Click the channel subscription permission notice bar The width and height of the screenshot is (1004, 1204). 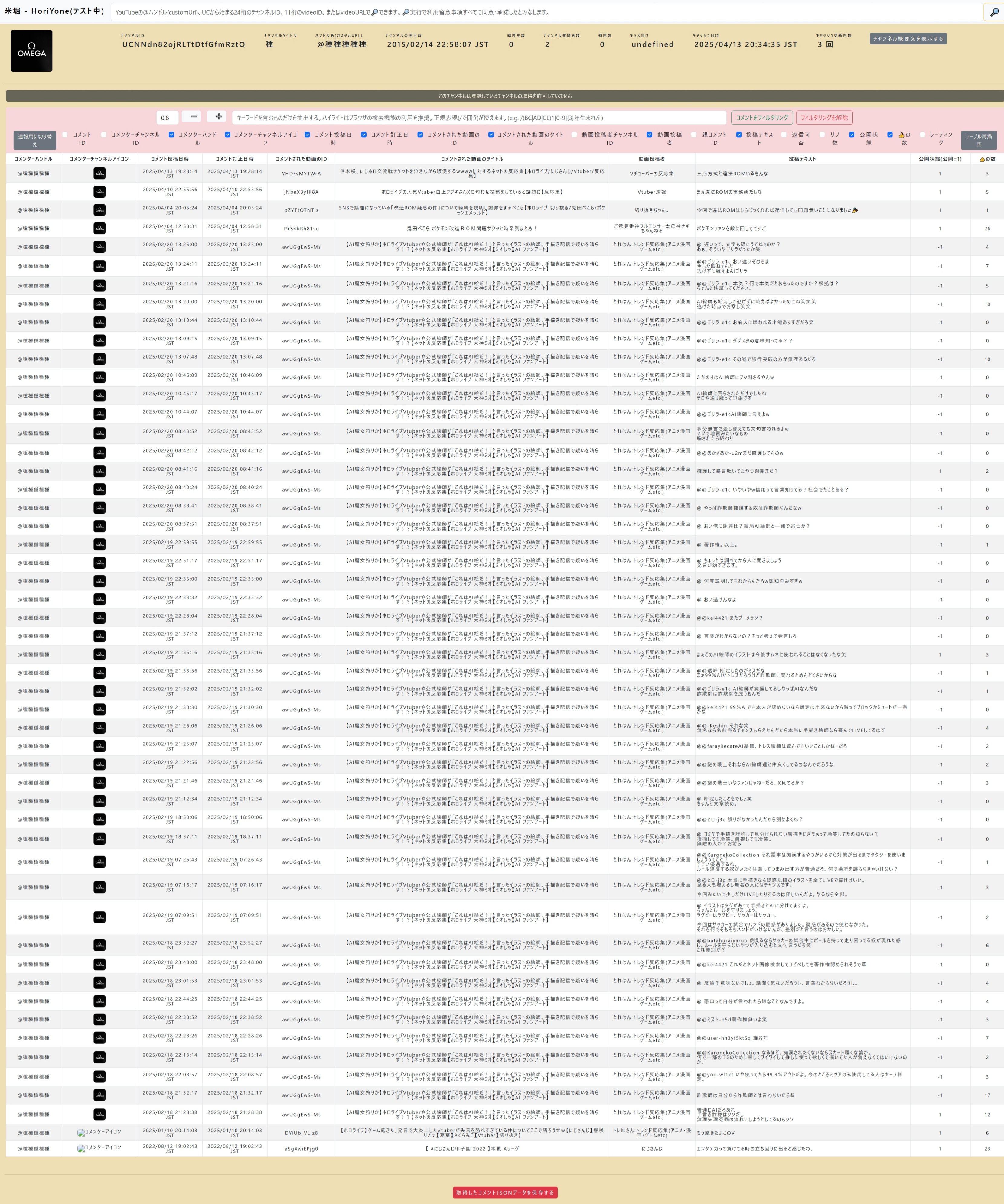pos(505,96)
